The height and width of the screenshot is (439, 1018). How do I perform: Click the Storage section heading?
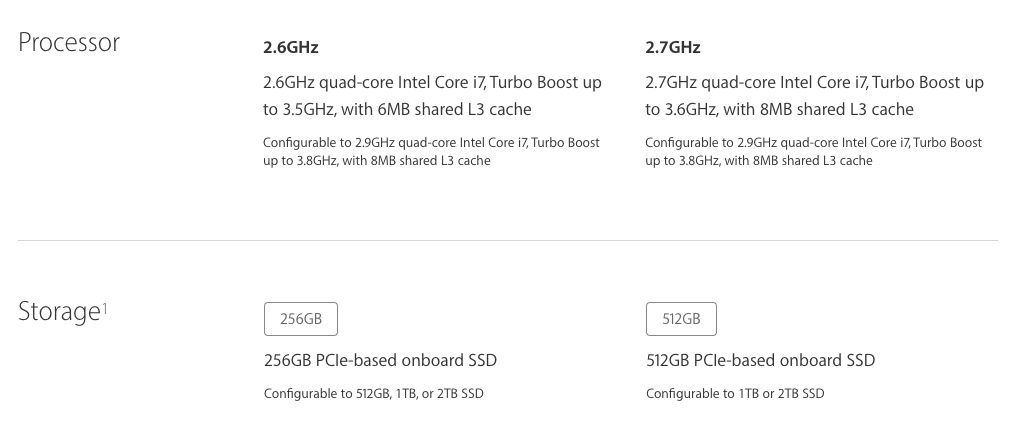click(x=58, y=312)
